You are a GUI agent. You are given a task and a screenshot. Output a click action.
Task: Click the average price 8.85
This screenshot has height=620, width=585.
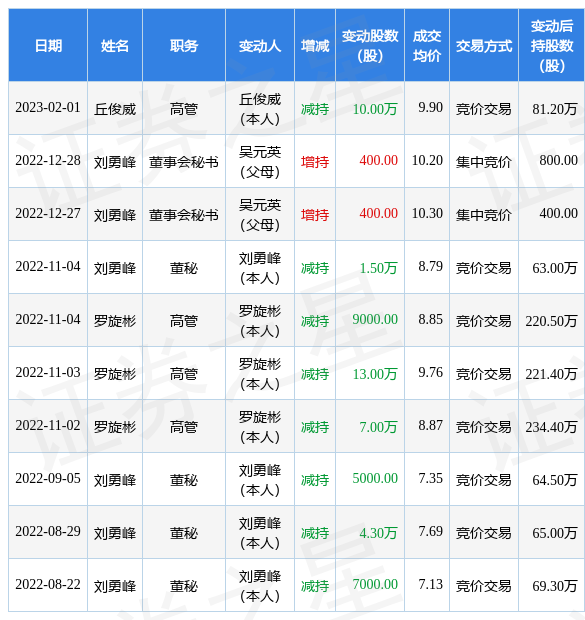[430, 319]
